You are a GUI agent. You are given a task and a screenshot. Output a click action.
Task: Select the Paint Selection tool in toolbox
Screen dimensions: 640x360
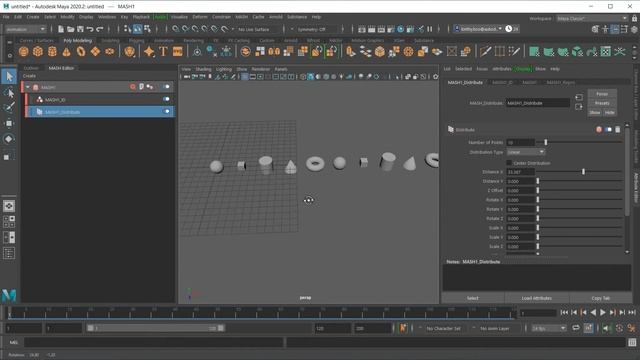[x=9, y=108]
